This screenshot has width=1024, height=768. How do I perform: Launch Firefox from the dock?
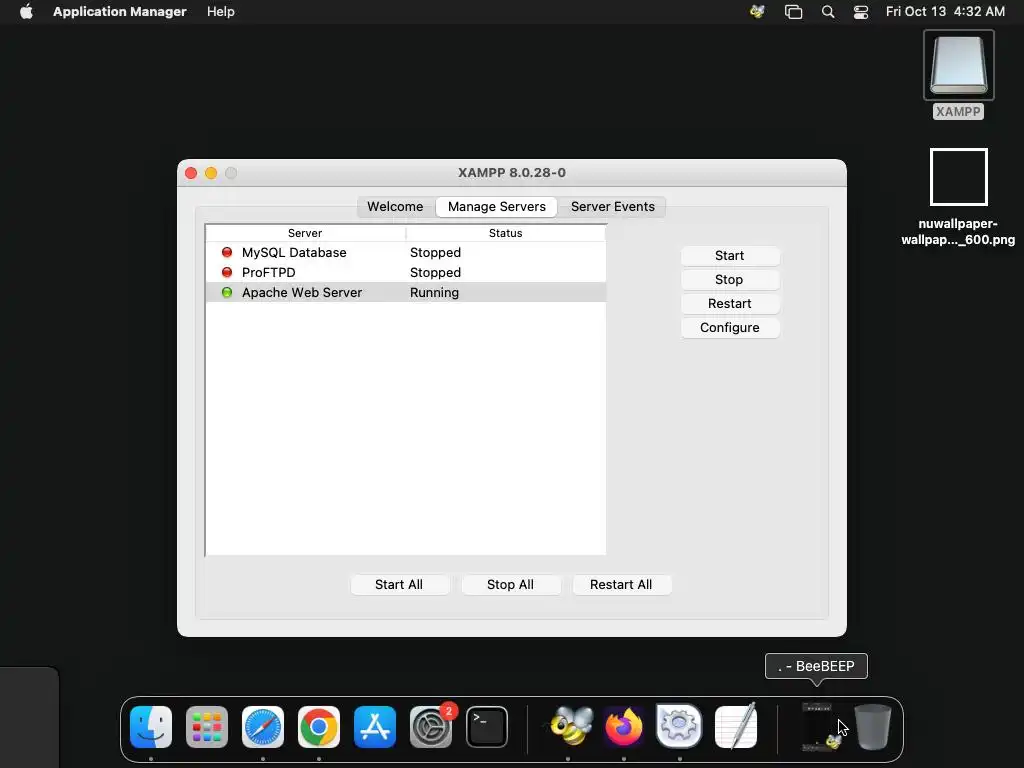pos(624,727)
